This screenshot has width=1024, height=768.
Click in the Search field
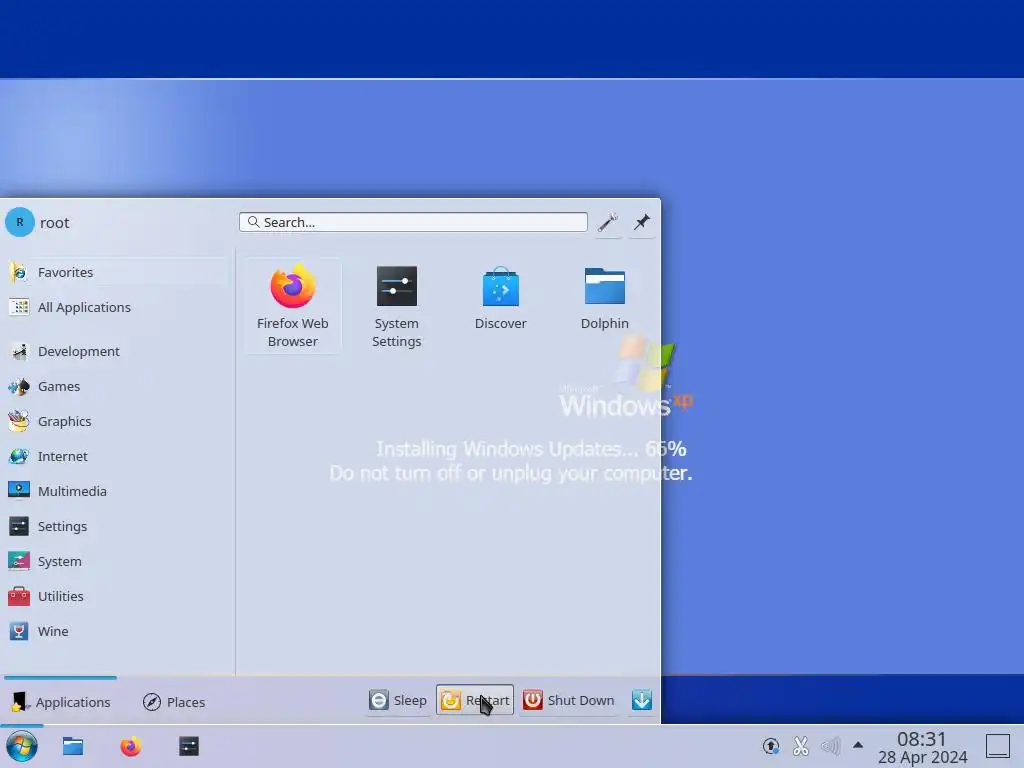413,222
